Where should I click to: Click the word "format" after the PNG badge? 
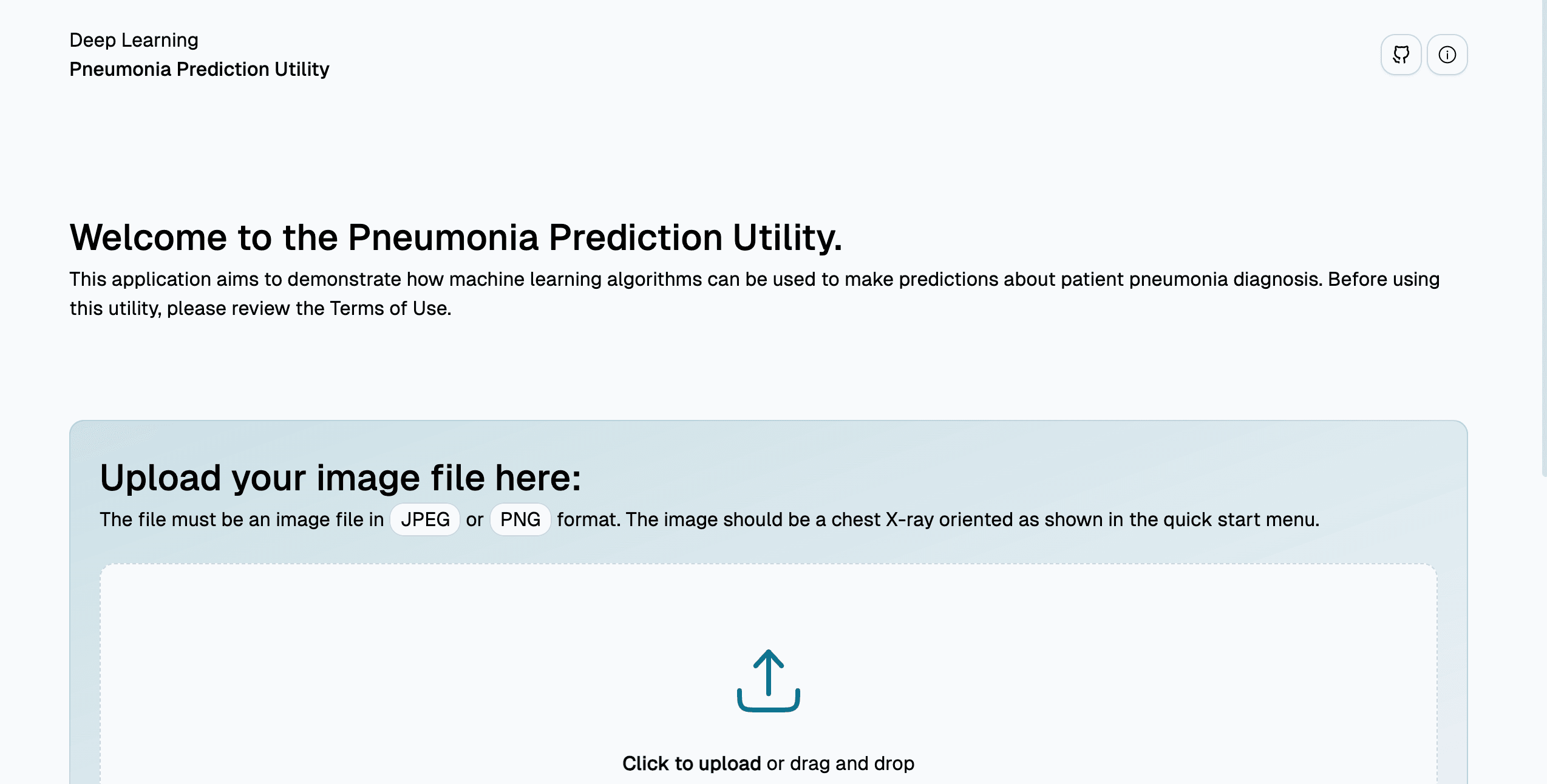(x=587, y=519)
